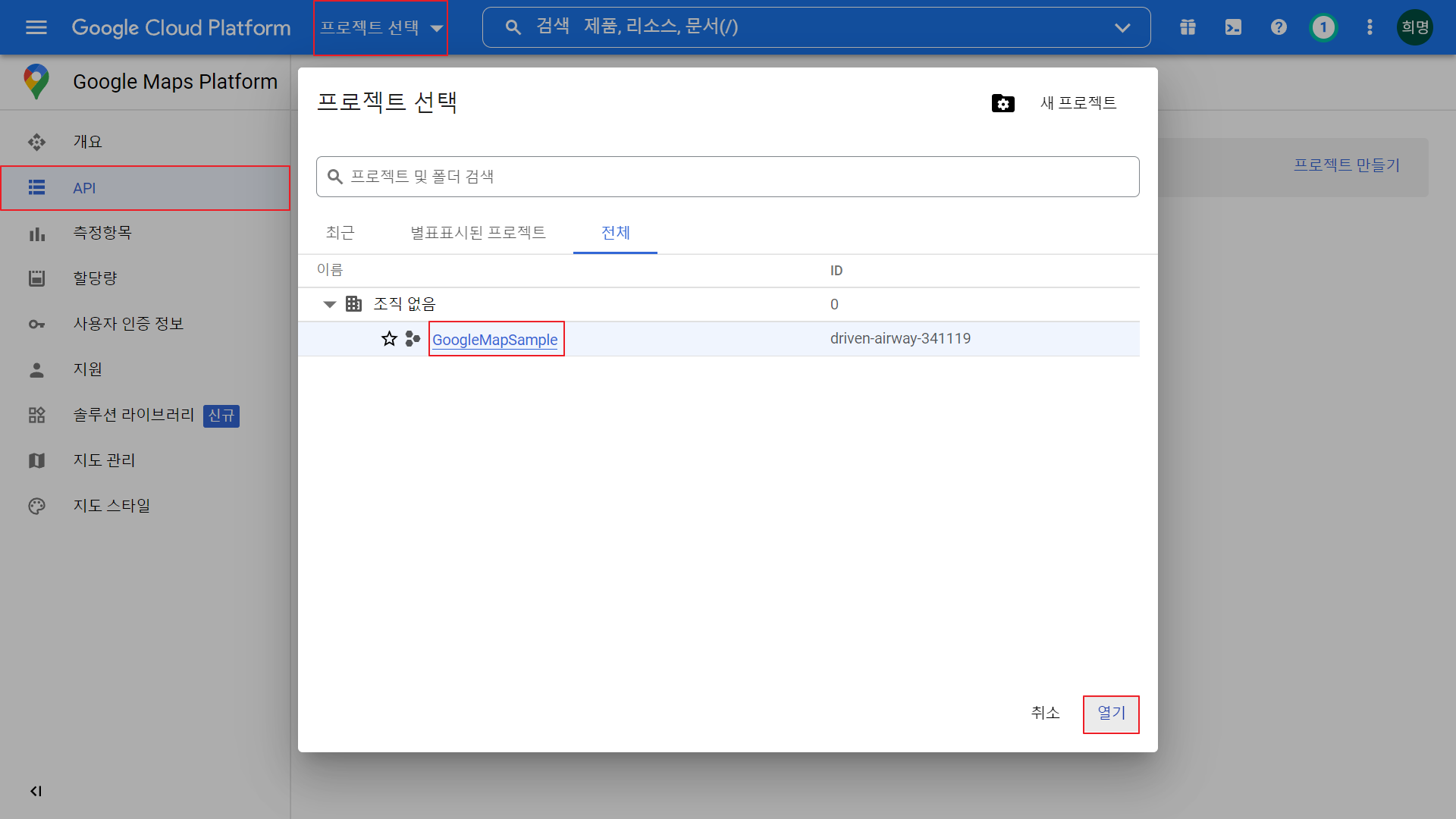1456x819 pixels.
Task: Switch to the 별표표시된 프로젝트 tab
Action: point(478,233)
